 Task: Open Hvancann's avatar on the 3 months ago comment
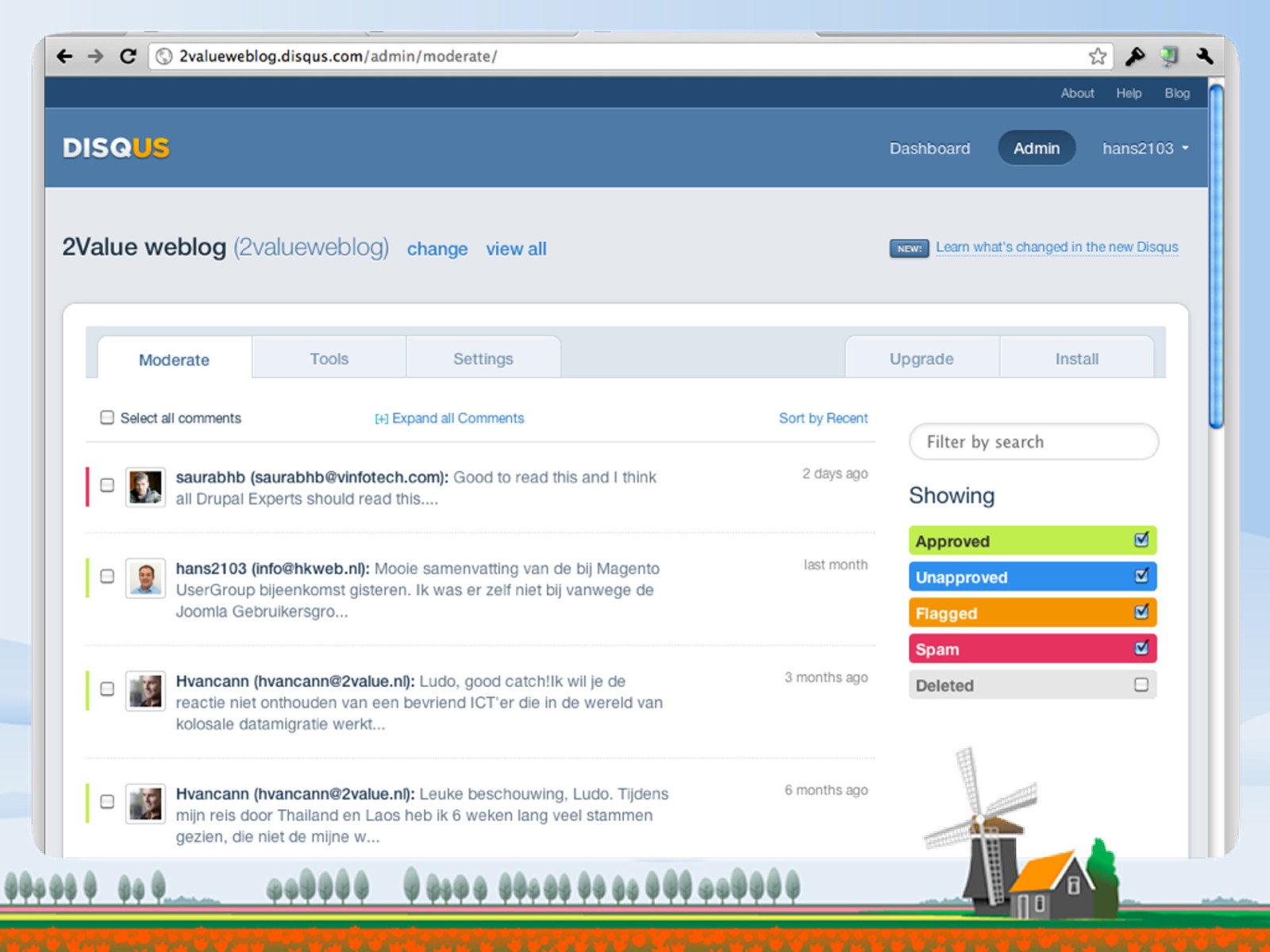[145, 690]
